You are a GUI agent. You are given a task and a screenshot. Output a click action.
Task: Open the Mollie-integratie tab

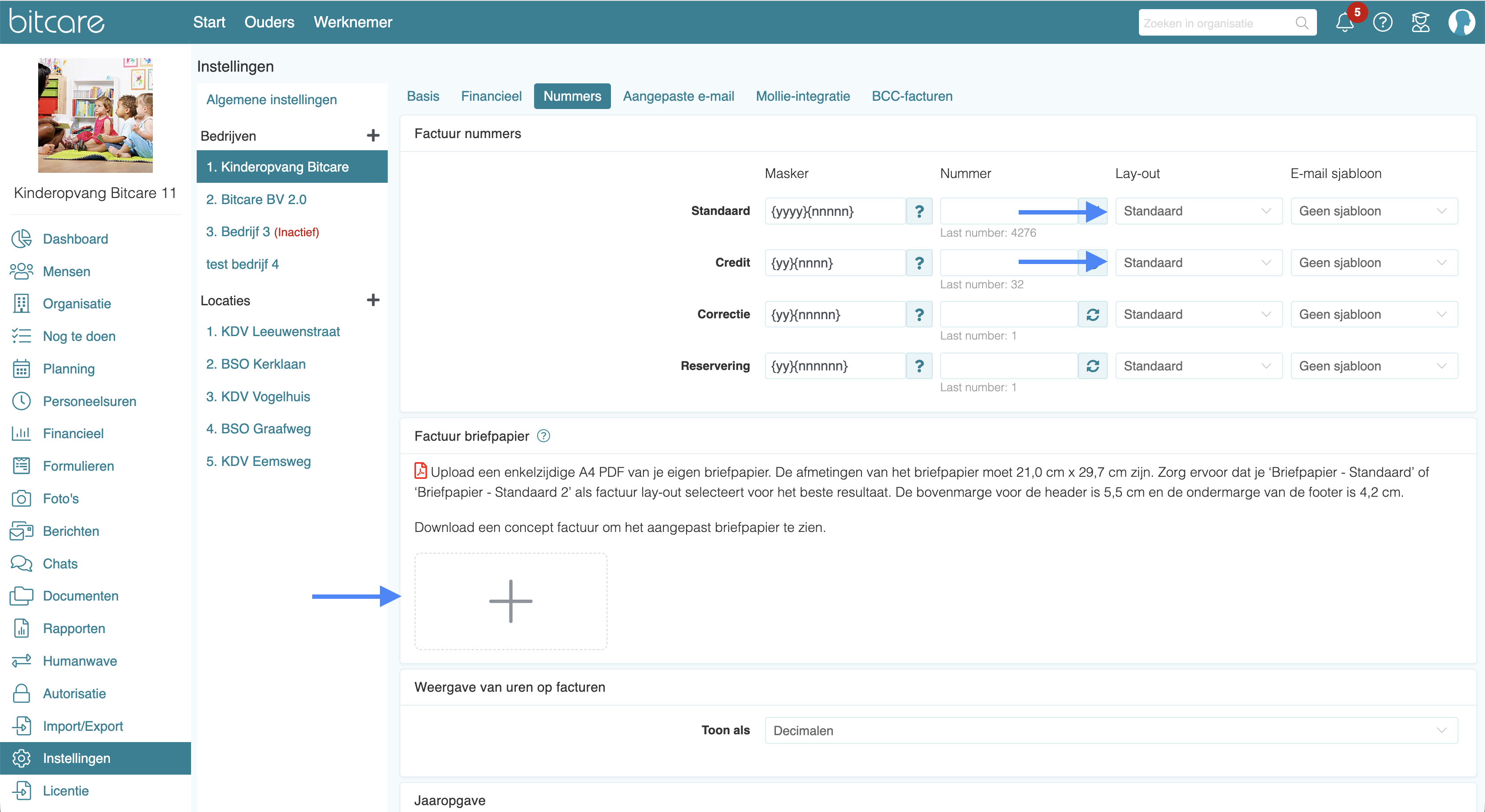click(x=802, y=96)
